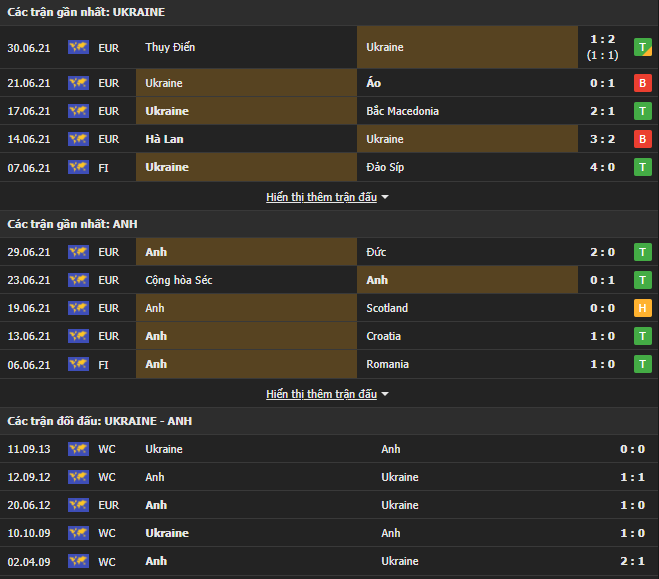The image size is (659, 579).
Task: Click 2 : 1 score of 02.04.09 match
Action: click(x=631, y=561)
